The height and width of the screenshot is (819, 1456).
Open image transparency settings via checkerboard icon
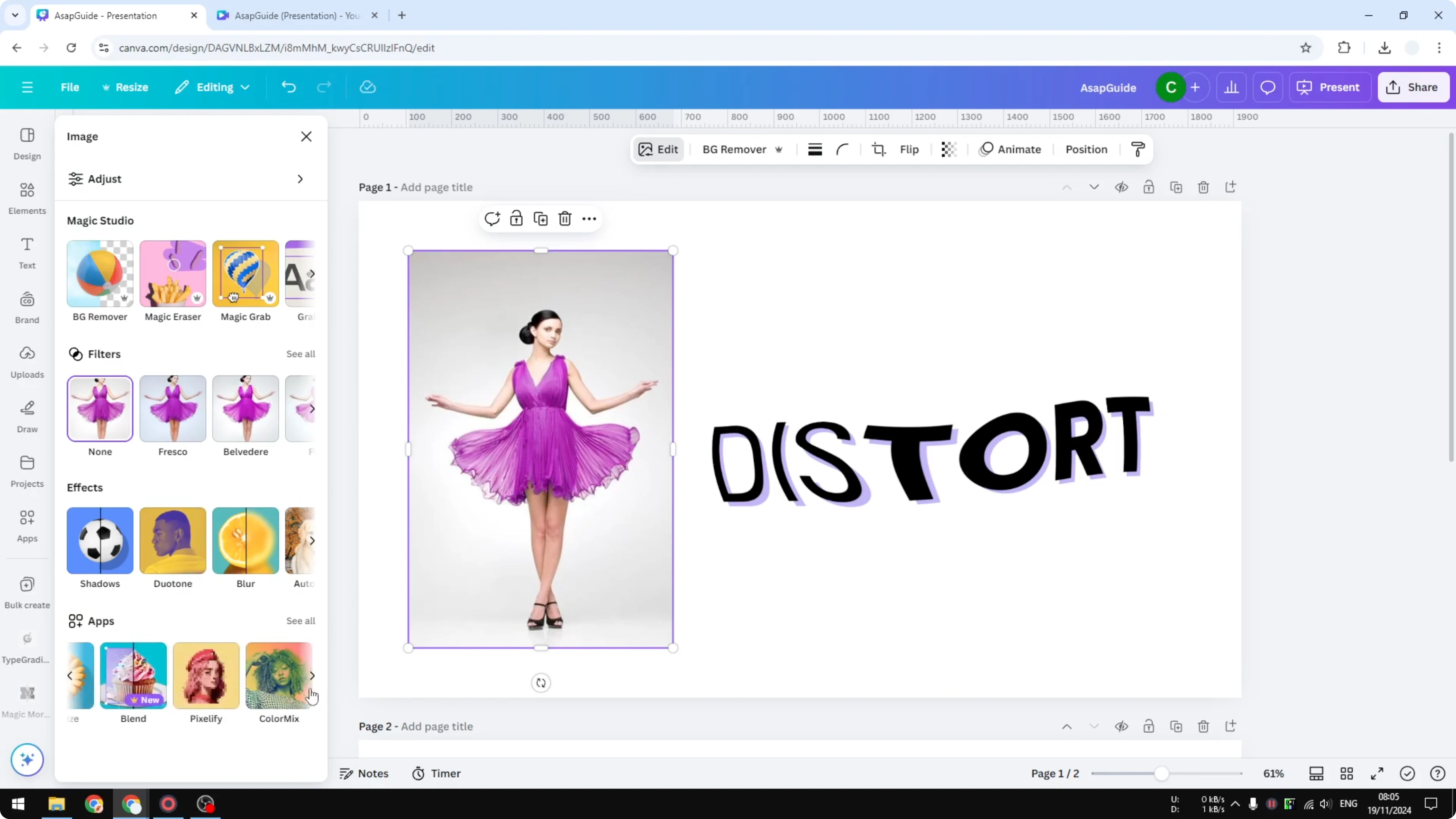coord(948,149)
